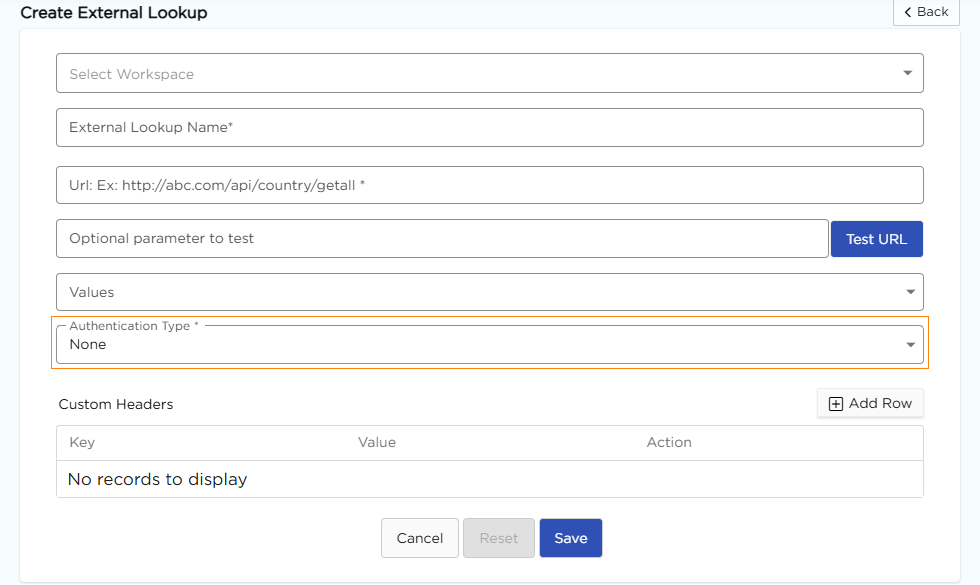Expand the Values dropdown arrow
This screenshot has height=585, width=980.
(x=909, y=292)
